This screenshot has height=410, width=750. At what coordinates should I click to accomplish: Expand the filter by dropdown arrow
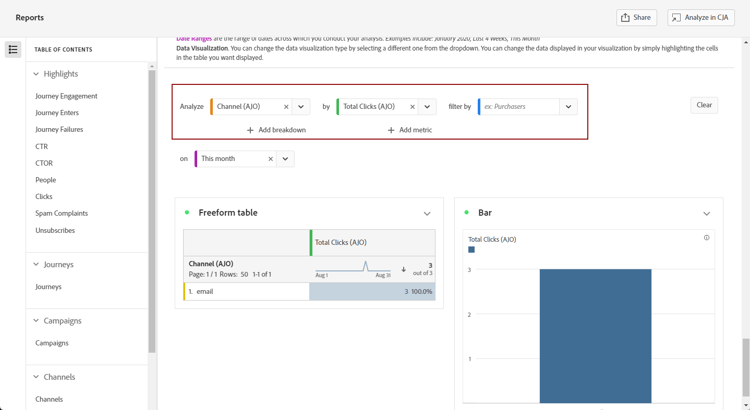[x=568, y=107]
